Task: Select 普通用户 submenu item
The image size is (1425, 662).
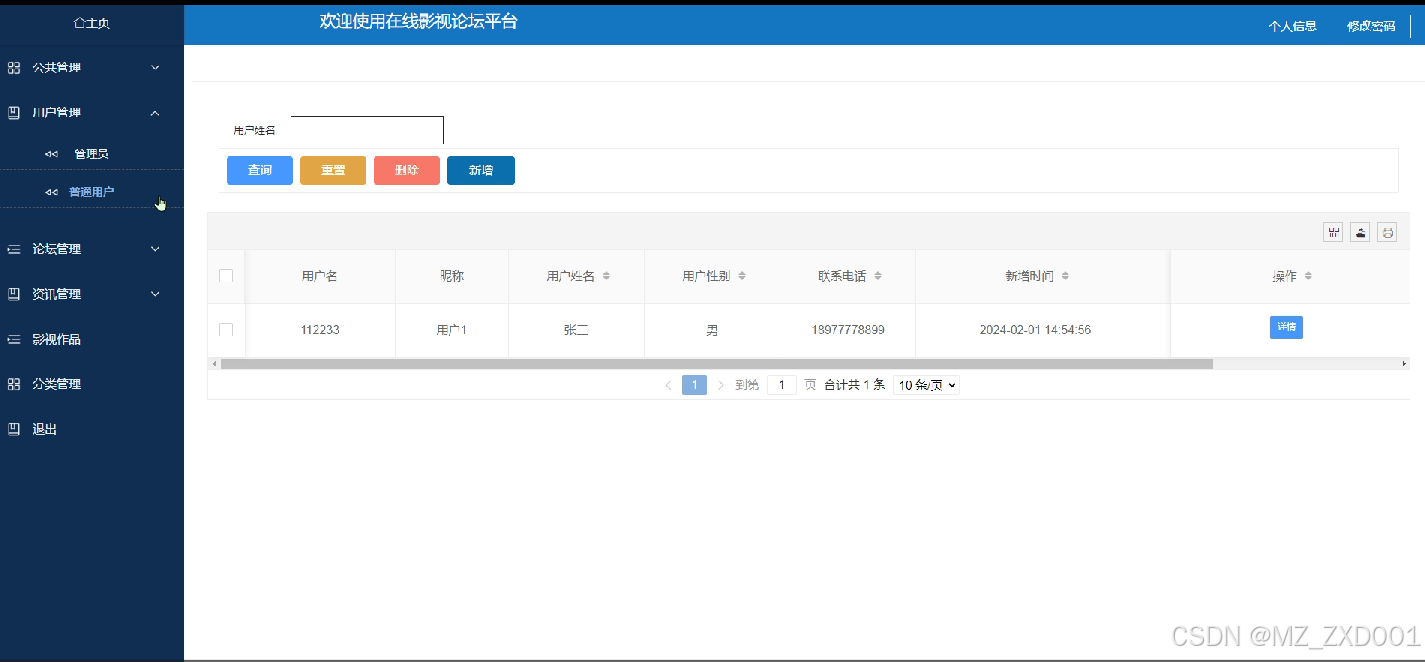Action: tap(91, 192)
